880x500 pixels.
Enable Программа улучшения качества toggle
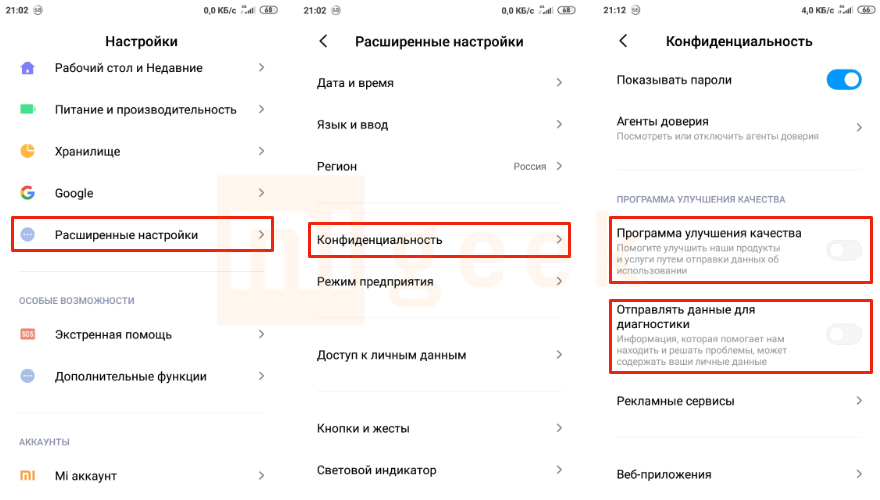[x=843, y=251]
